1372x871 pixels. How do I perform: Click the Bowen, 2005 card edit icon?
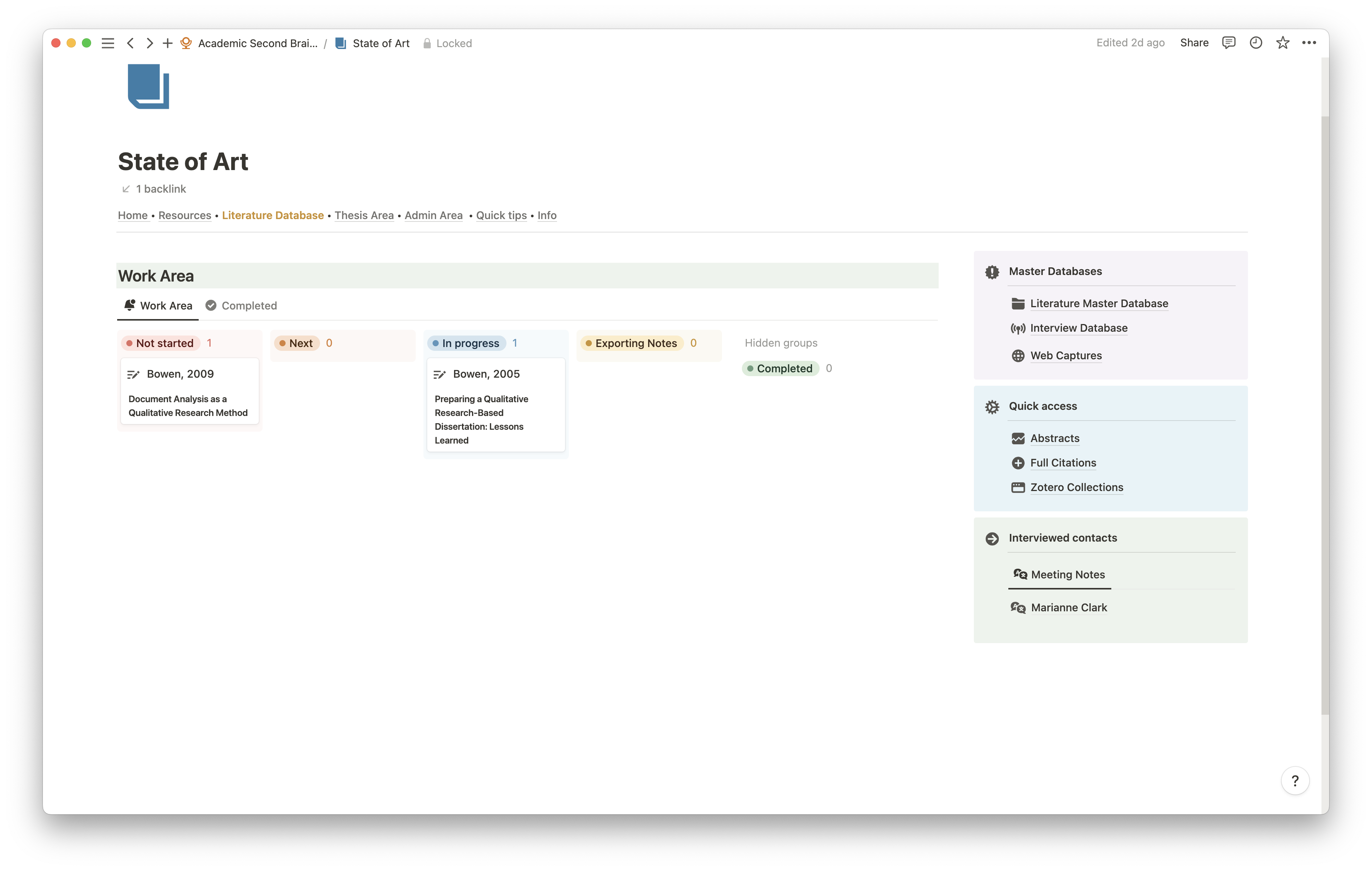click(x=439, y=375)
